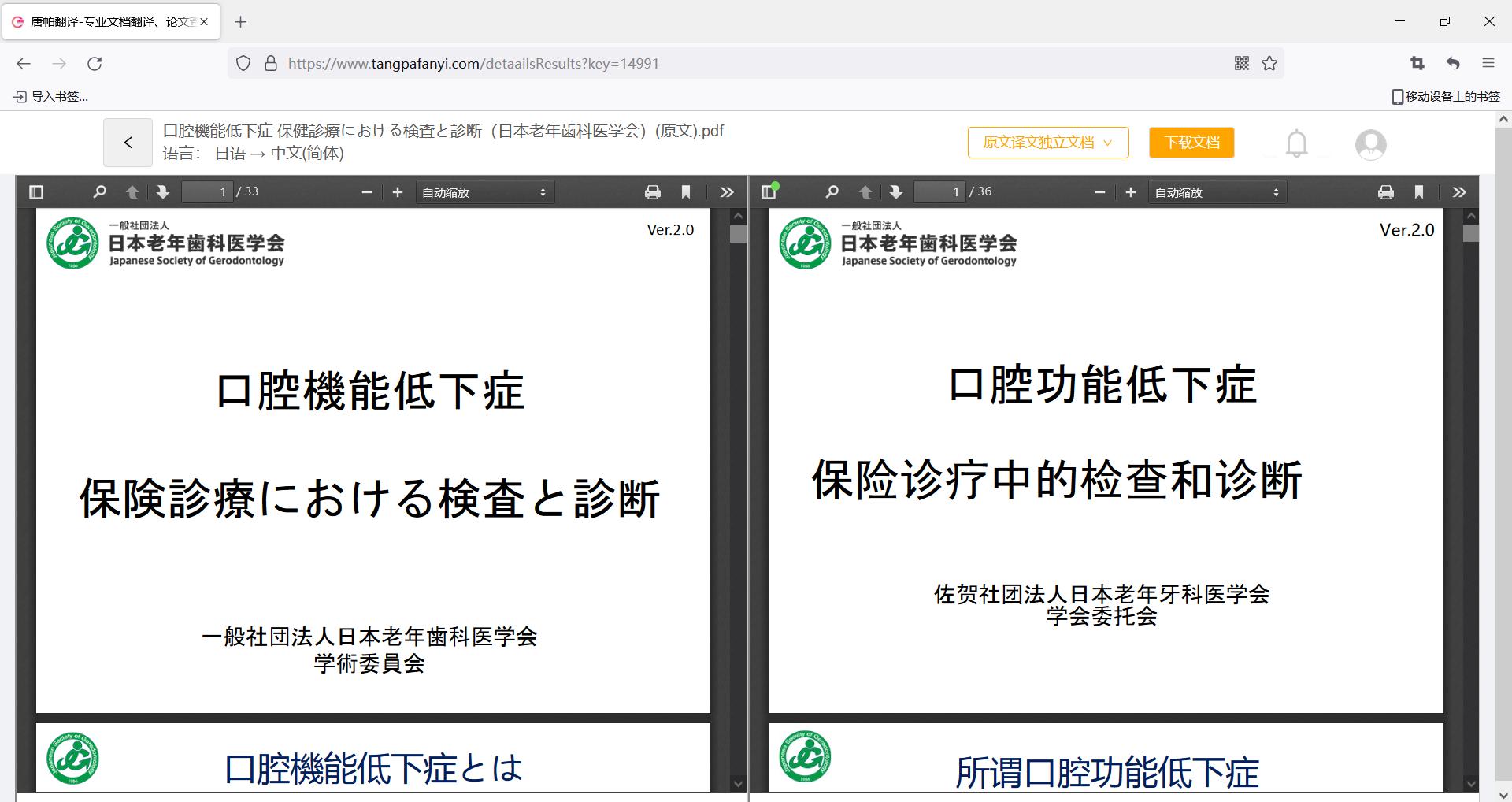The image size is (1512, 802).
Task: Open the 原文译文独立文档 dropdown
Action: tap(1047, 143)
